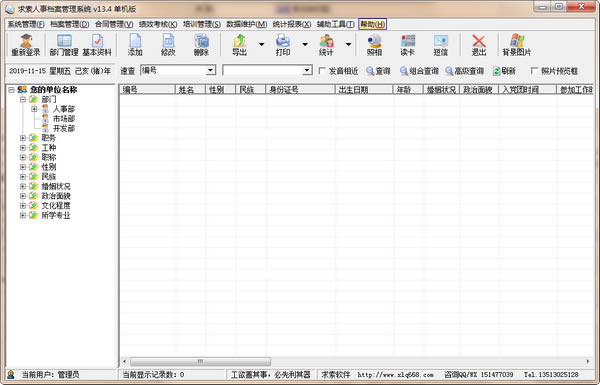Click the 婚姻状况 column header
Viewport: 600px width, 385px height.
pos(441,90)
